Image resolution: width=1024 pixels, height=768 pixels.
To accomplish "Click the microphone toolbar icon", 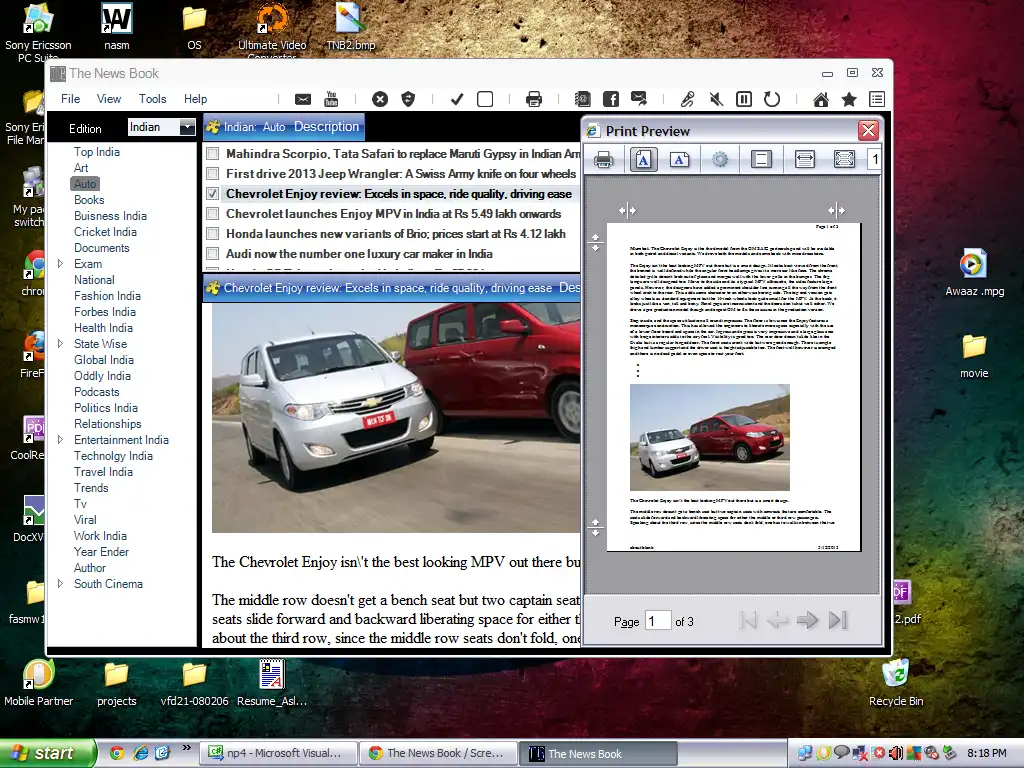I will tap(688, 99).
